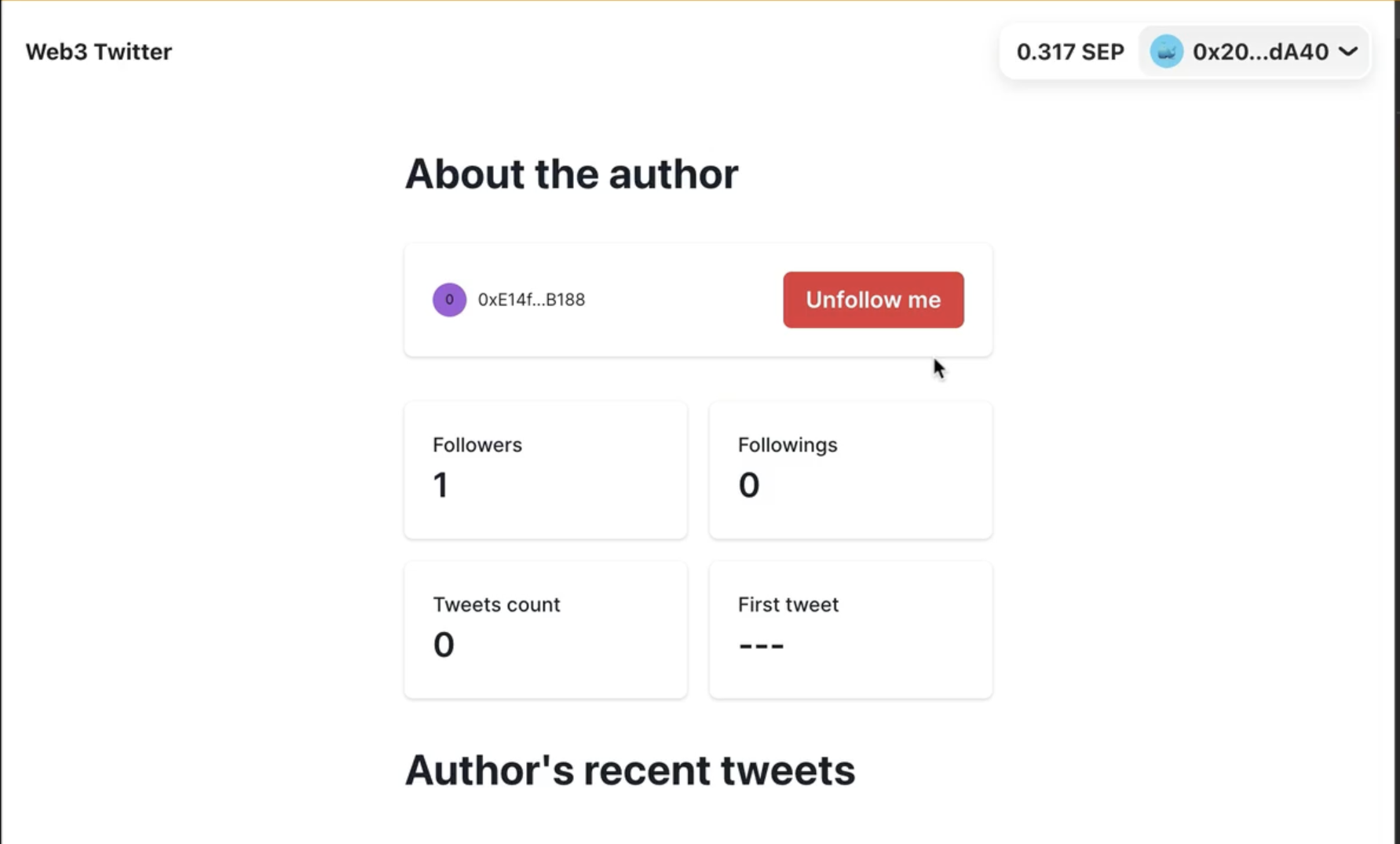
Task: Click the author profile card area
Action: point(698,300)
